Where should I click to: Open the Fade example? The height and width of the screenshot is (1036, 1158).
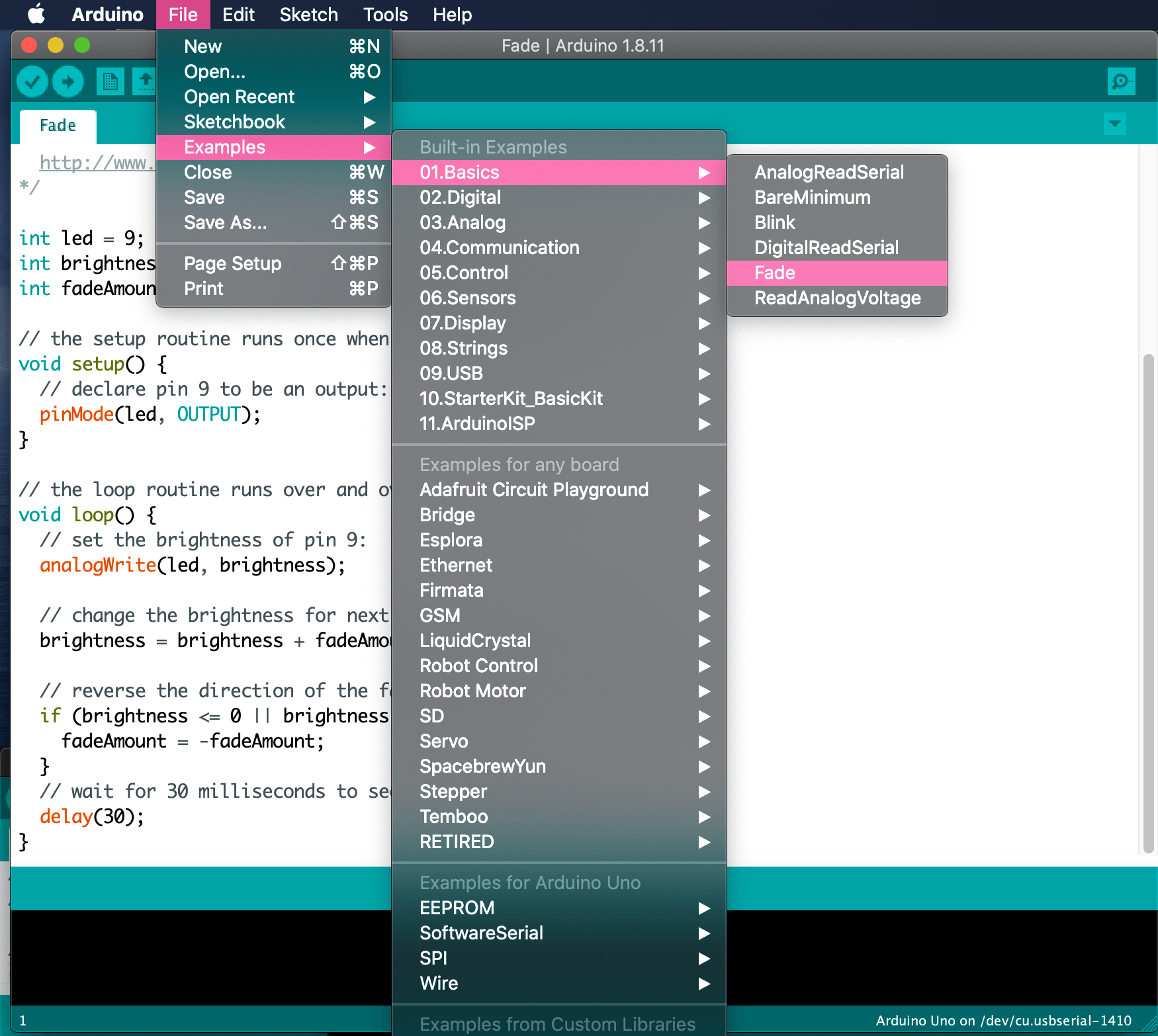point(837,273)
